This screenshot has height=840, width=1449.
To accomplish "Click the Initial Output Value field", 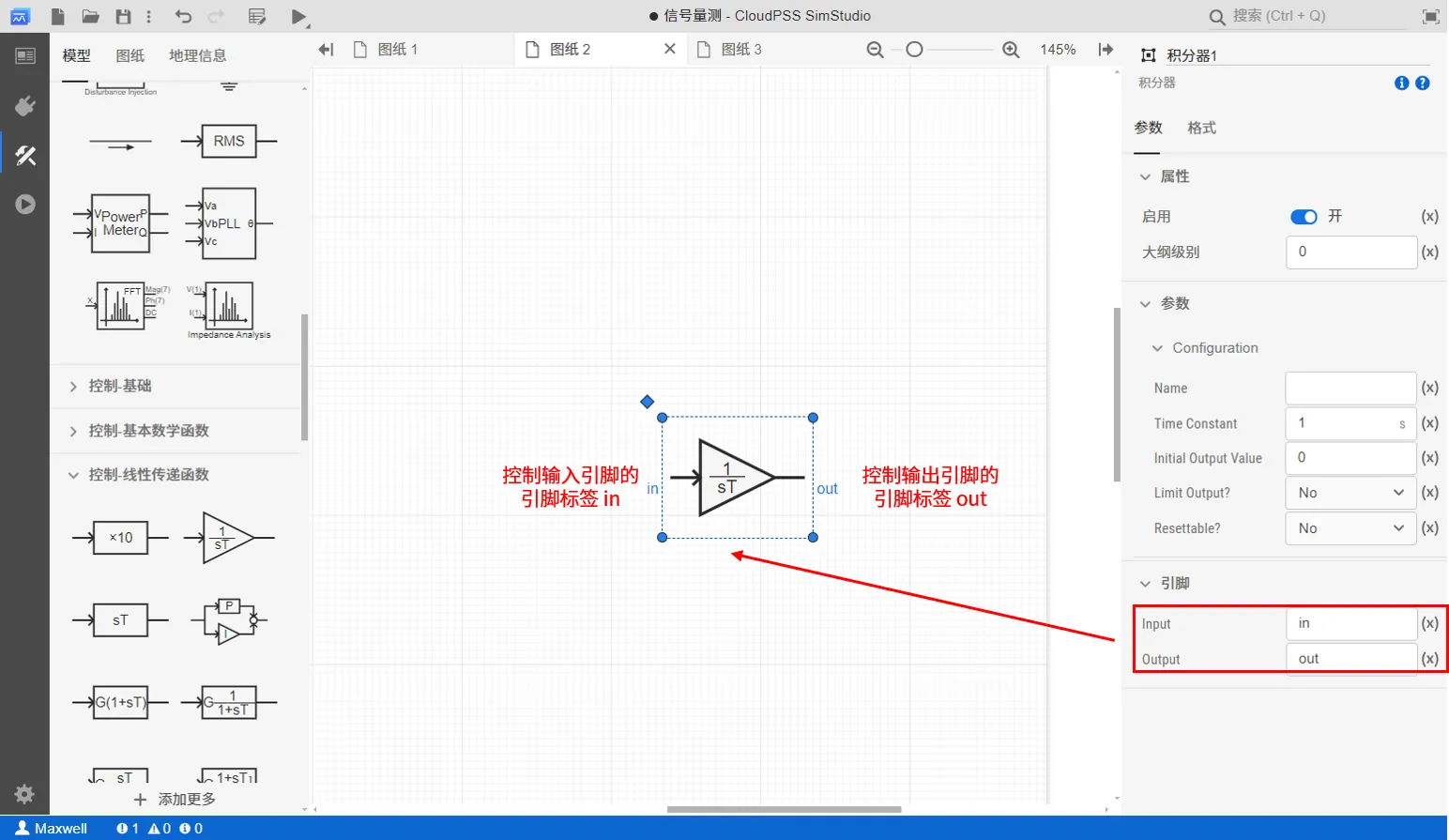I will point(1350,458).
